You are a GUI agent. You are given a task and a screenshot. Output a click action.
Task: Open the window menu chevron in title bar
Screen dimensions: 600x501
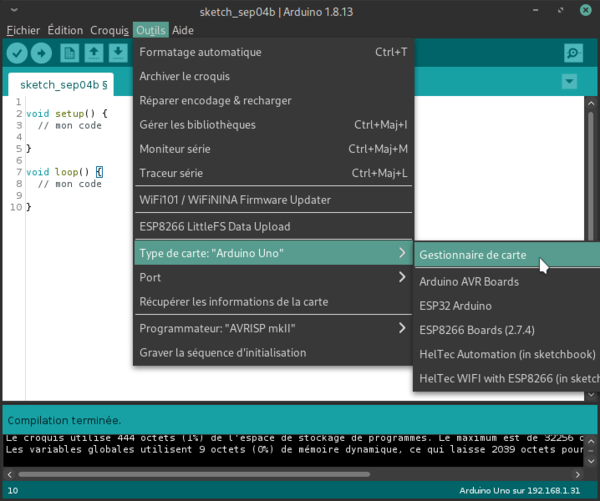click(14, 10)
